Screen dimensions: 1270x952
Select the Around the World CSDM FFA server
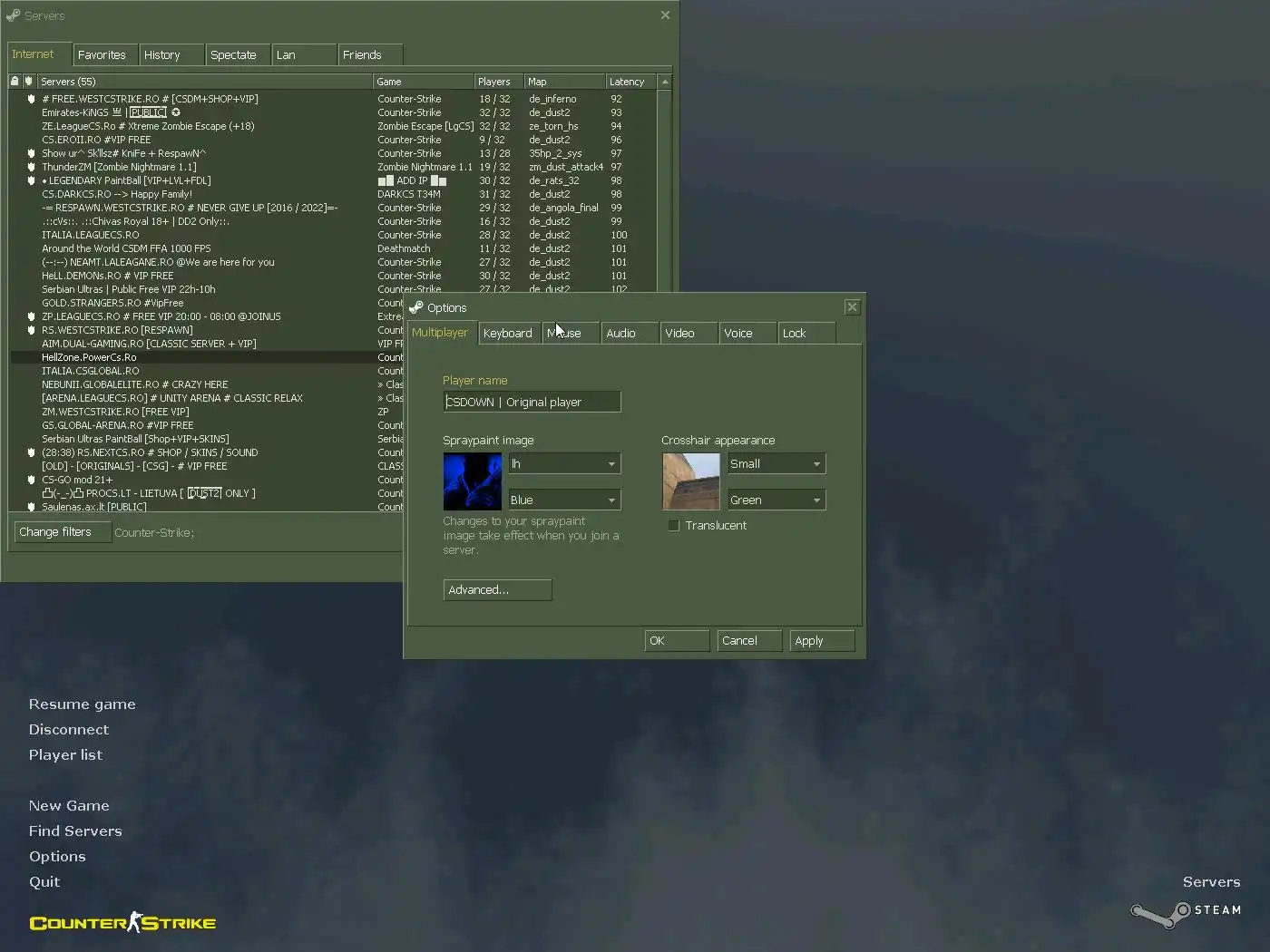[x=333, y=248]
